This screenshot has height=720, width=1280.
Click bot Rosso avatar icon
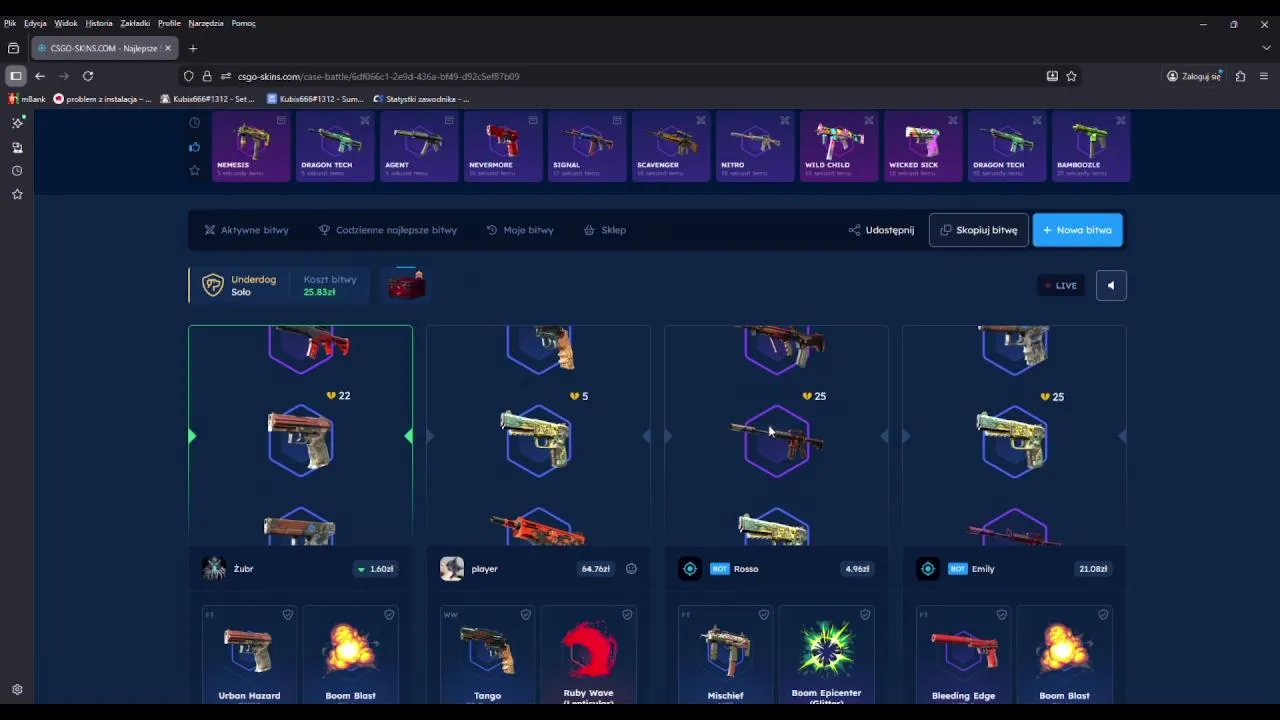tap(690, 569)
